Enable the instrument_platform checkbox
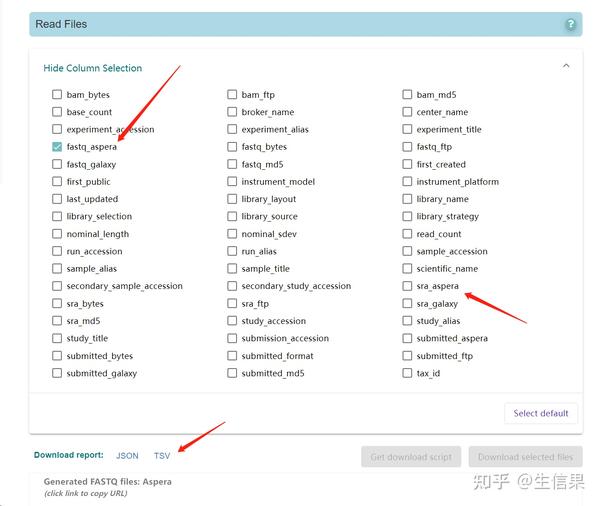600x506 pixels. tap(407, 182)
